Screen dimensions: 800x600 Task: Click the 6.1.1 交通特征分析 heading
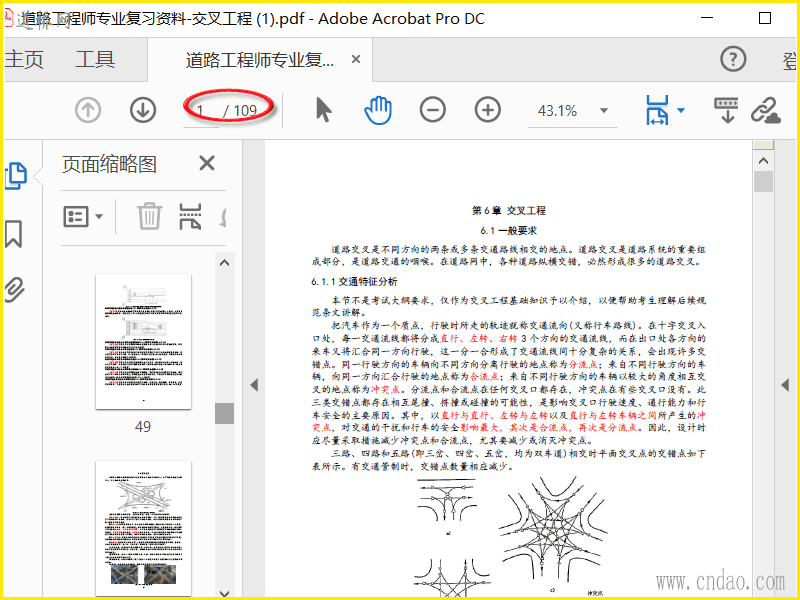click(354, 282)
